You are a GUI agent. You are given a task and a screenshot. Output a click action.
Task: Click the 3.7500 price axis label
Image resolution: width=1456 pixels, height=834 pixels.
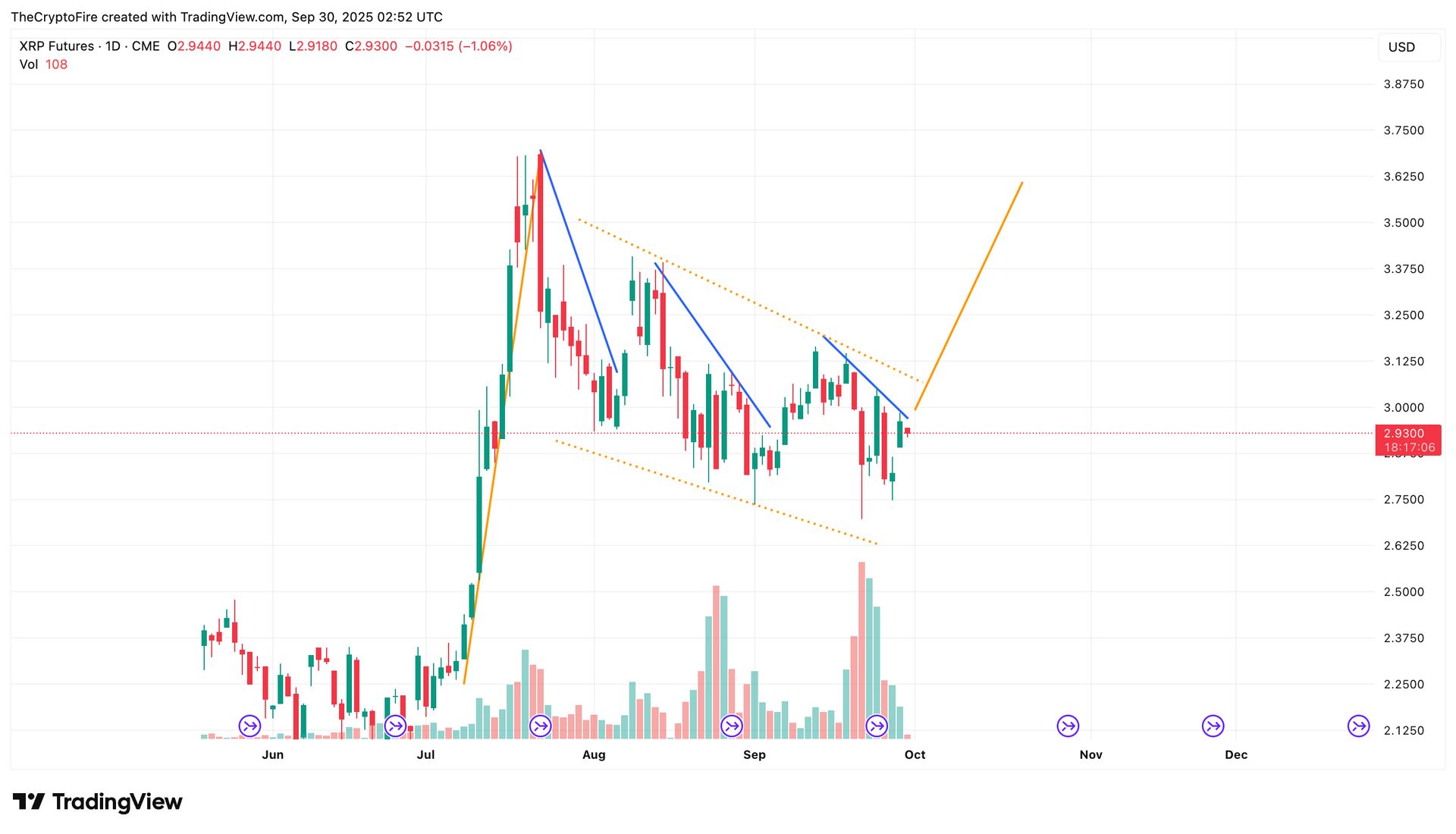[1404, 130]
